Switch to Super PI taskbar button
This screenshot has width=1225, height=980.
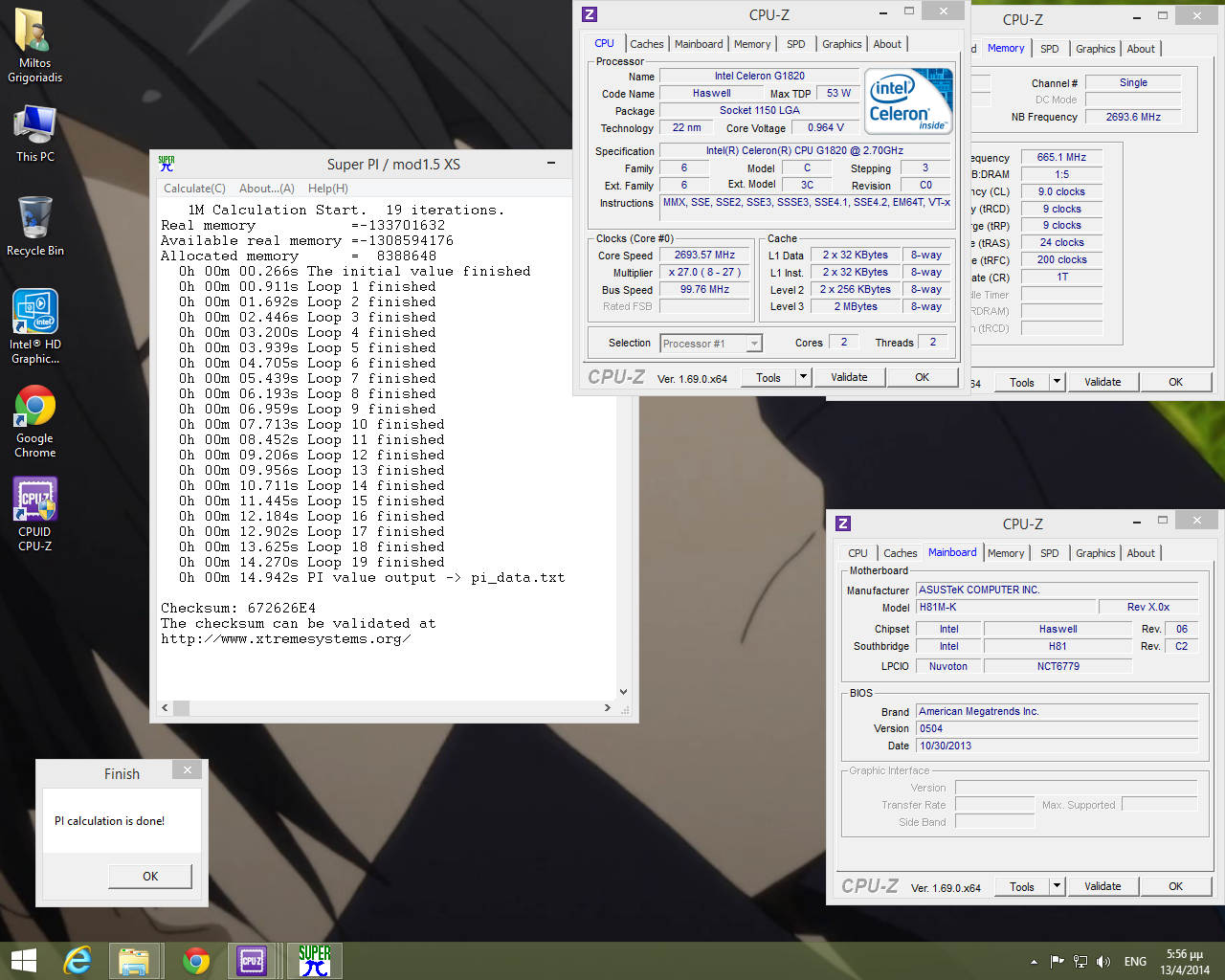(314, 961)
